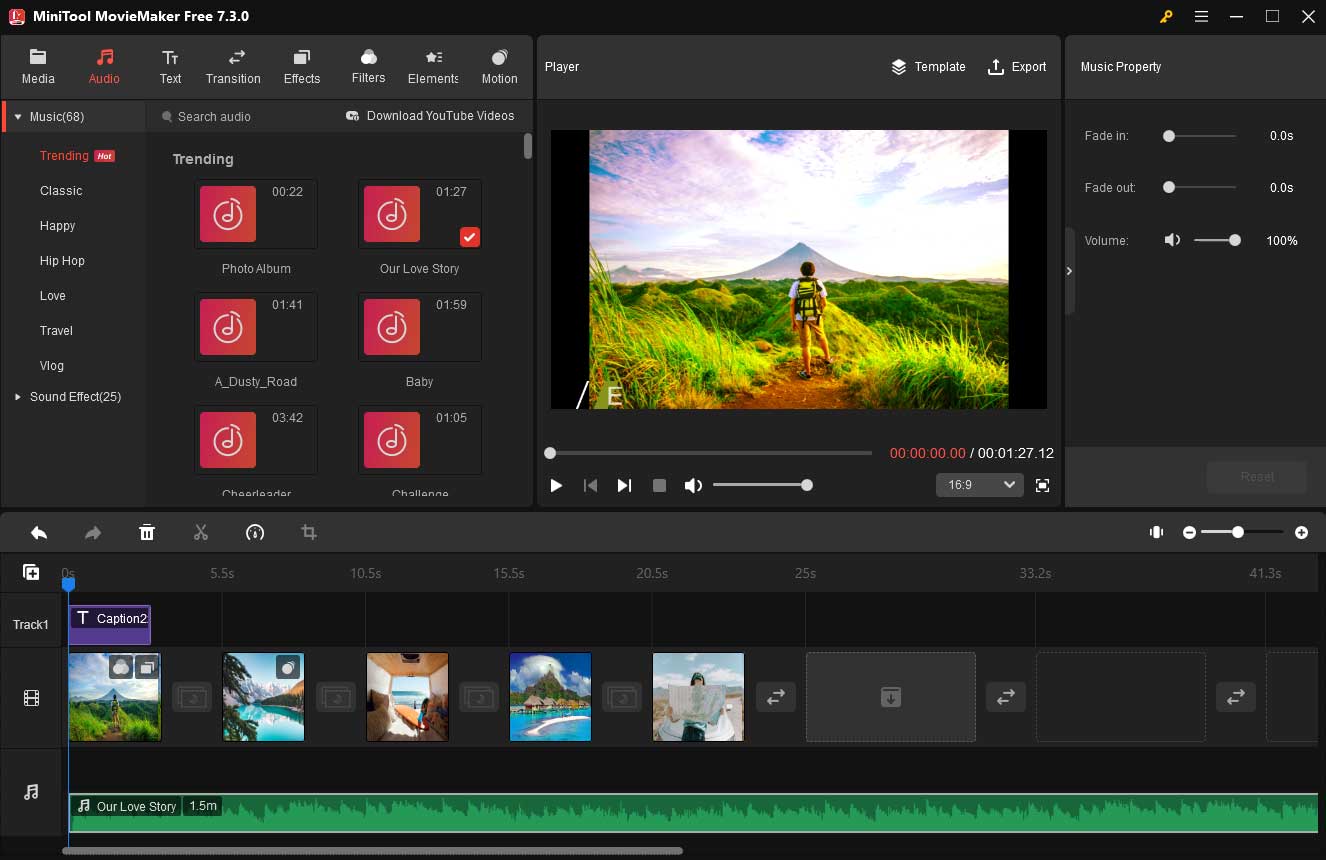
Task: Open the Transition tab
Action: tap(233, 67)
